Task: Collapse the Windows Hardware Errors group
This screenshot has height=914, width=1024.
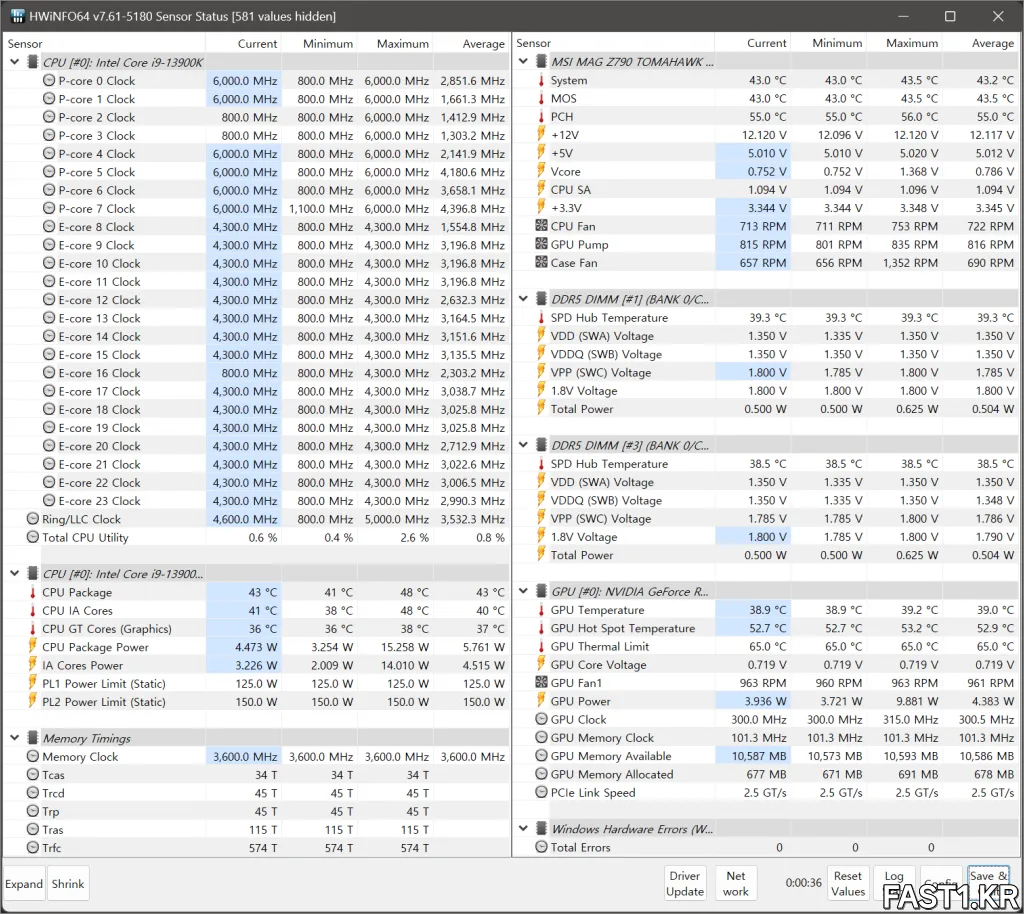Action: pos(523,829)
